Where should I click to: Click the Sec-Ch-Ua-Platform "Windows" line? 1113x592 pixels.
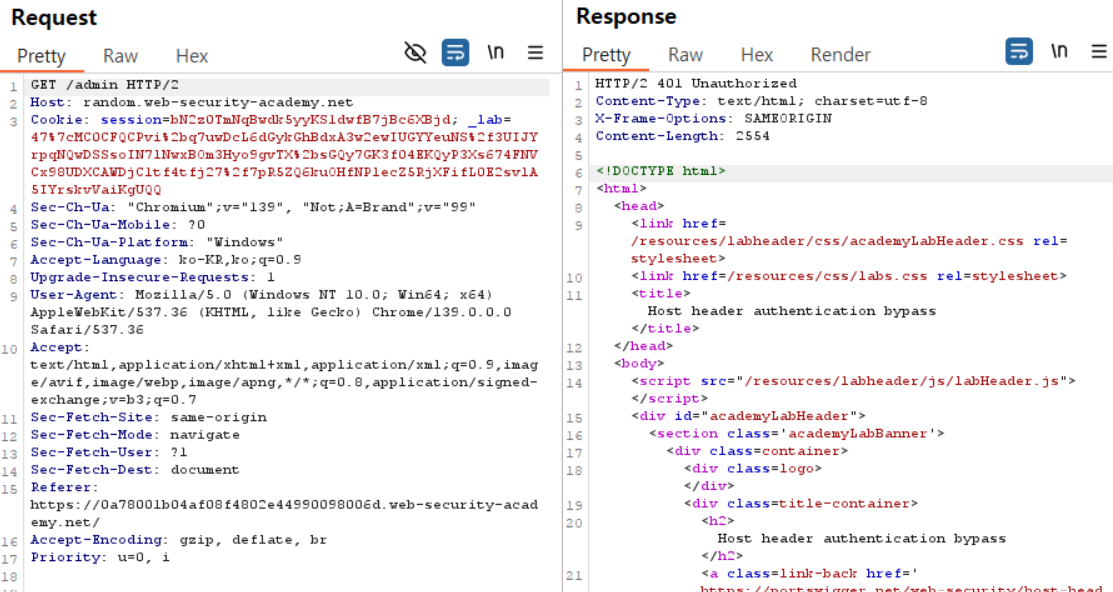(157, 242)
